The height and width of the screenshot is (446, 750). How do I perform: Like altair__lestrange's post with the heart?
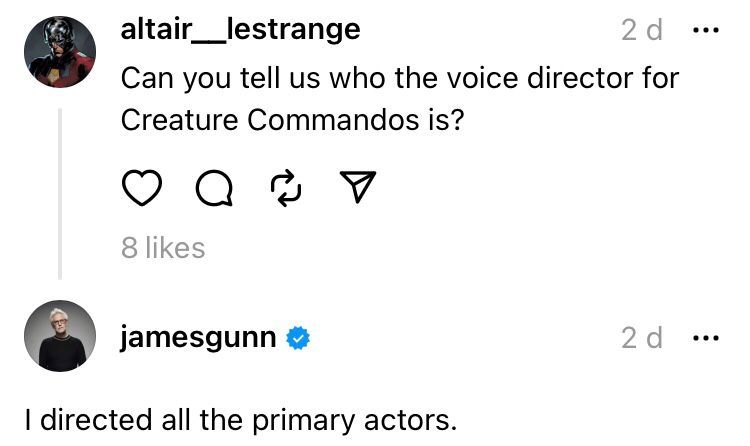pyautogui.click(x=141, y=187)
